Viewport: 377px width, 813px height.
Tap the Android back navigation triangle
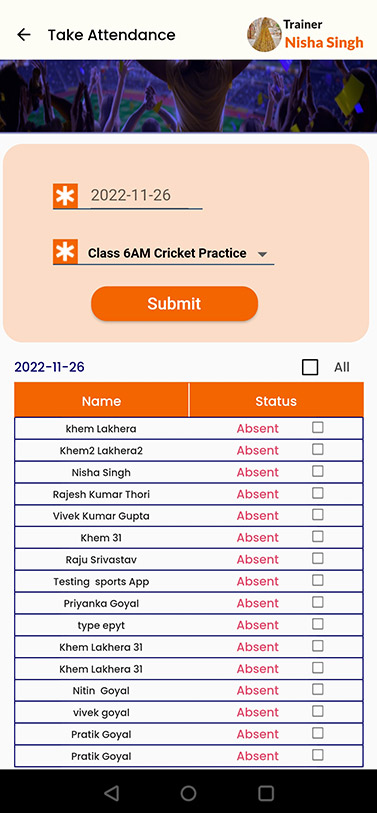pyautogui.click(x=111, y=793)
